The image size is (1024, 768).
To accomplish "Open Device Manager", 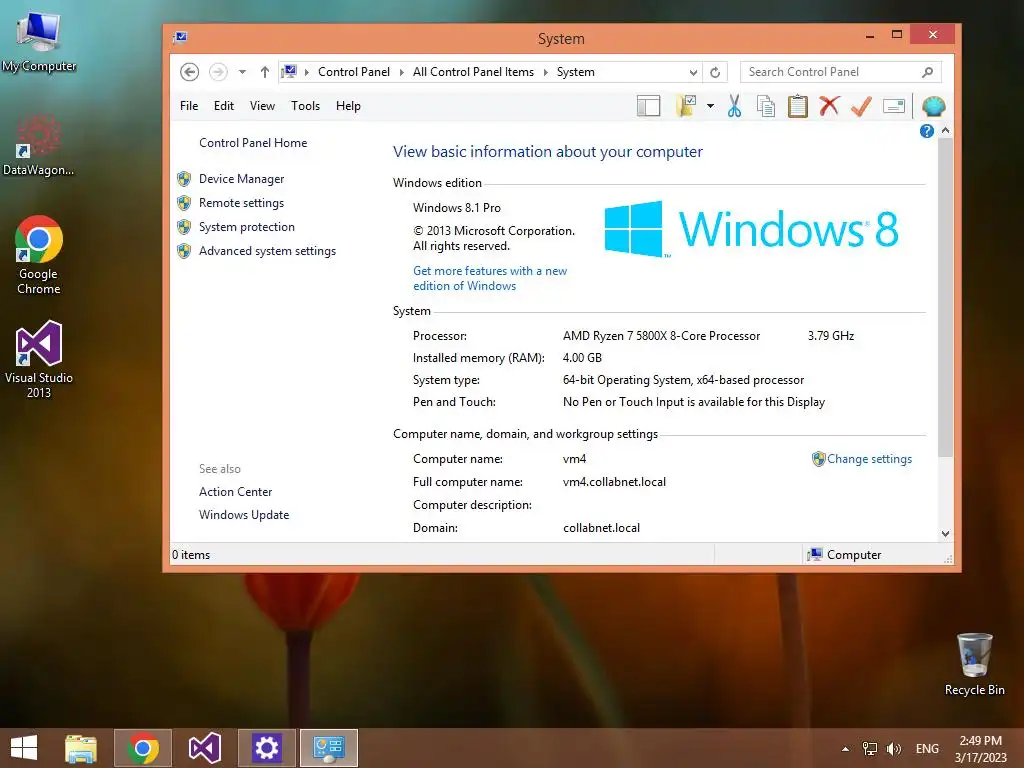I will (x=242, y=179).
